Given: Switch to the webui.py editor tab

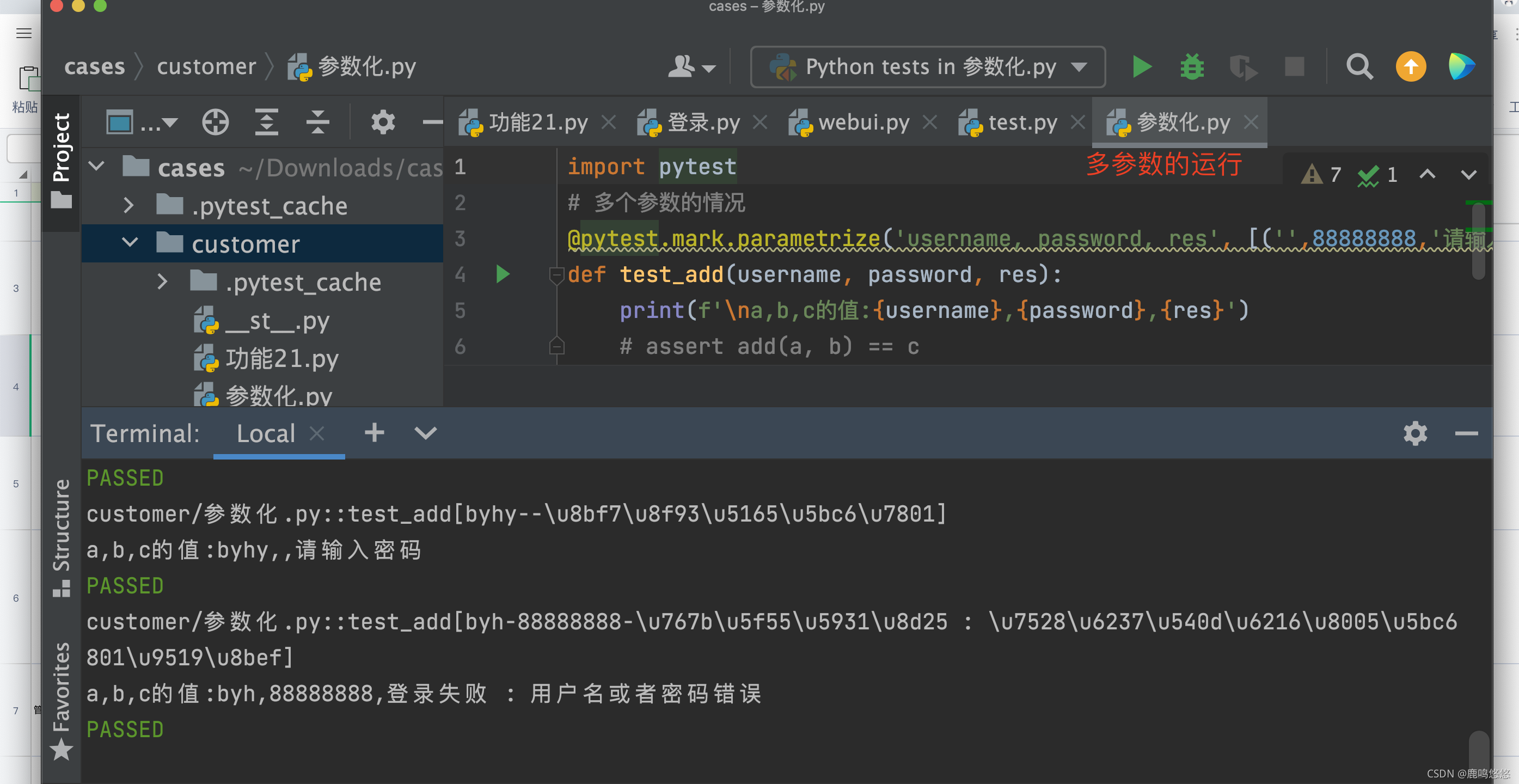Looking at the screenshot, I should coord(849,122).
